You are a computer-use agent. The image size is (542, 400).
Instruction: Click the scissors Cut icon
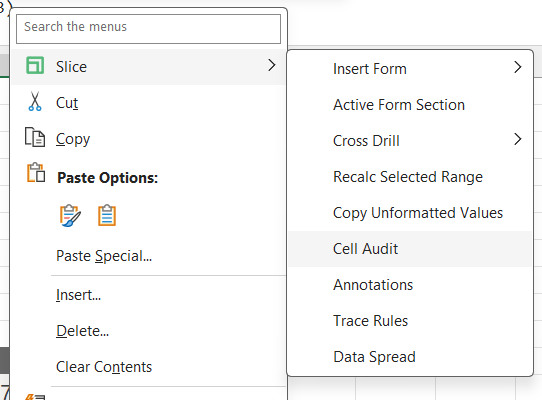[35, 101]
